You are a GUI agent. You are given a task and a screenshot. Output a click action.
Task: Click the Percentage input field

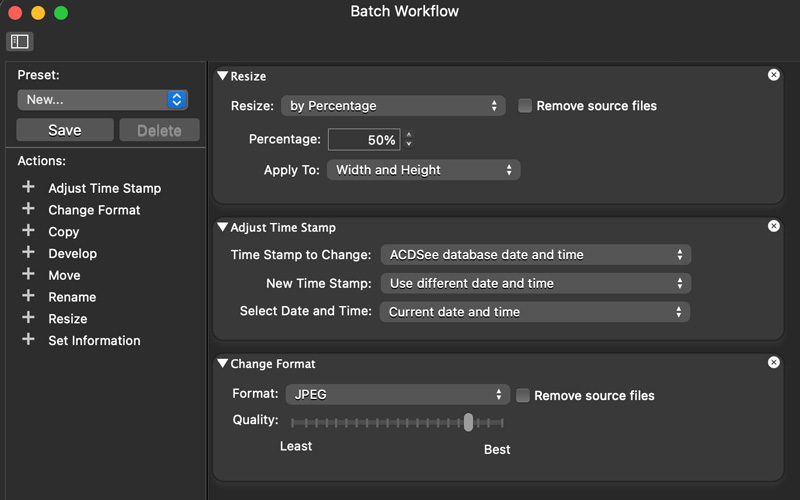point(364,140)
